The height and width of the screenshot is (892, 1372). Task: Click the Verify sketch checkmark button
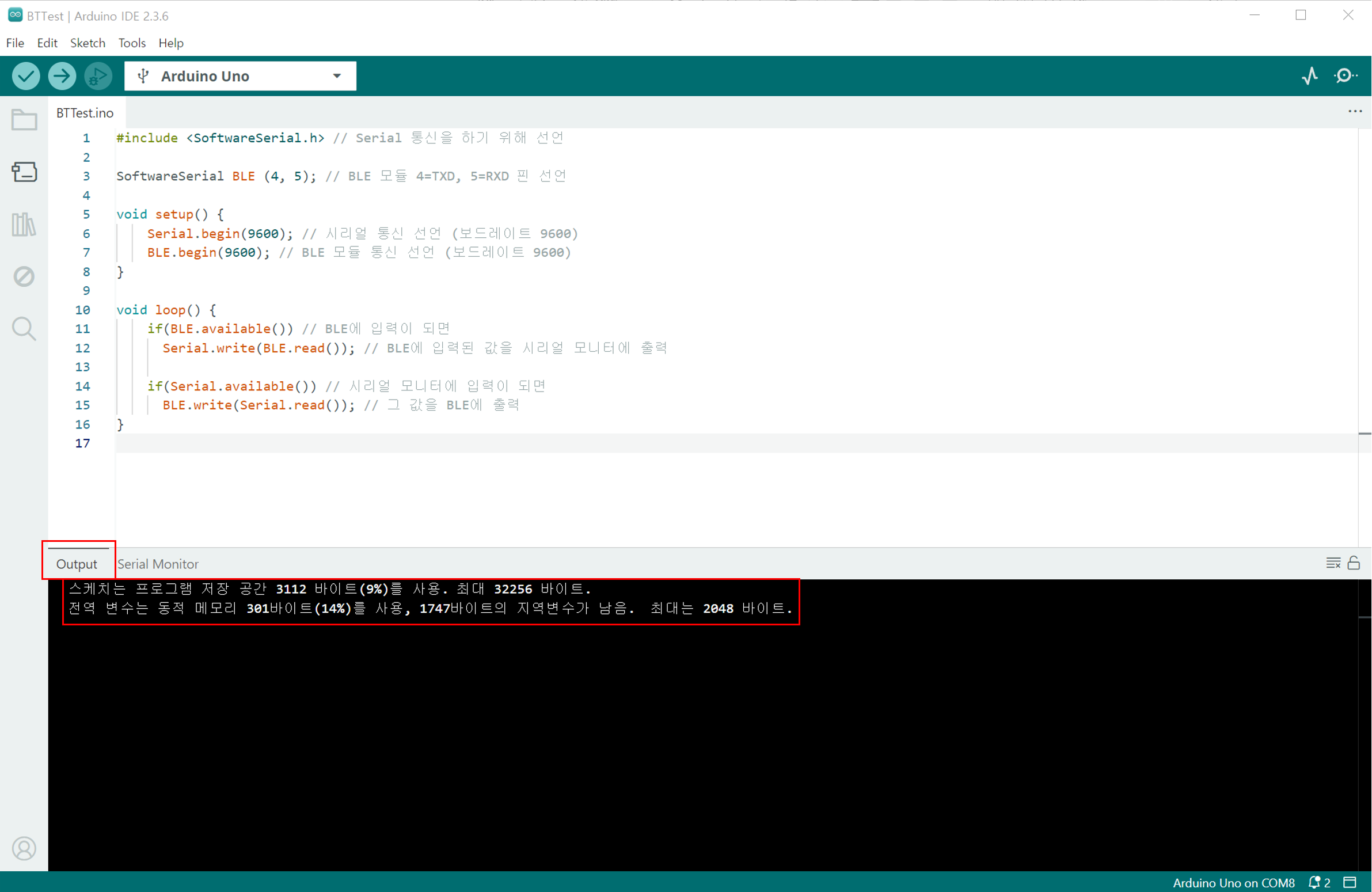point(26,76)
